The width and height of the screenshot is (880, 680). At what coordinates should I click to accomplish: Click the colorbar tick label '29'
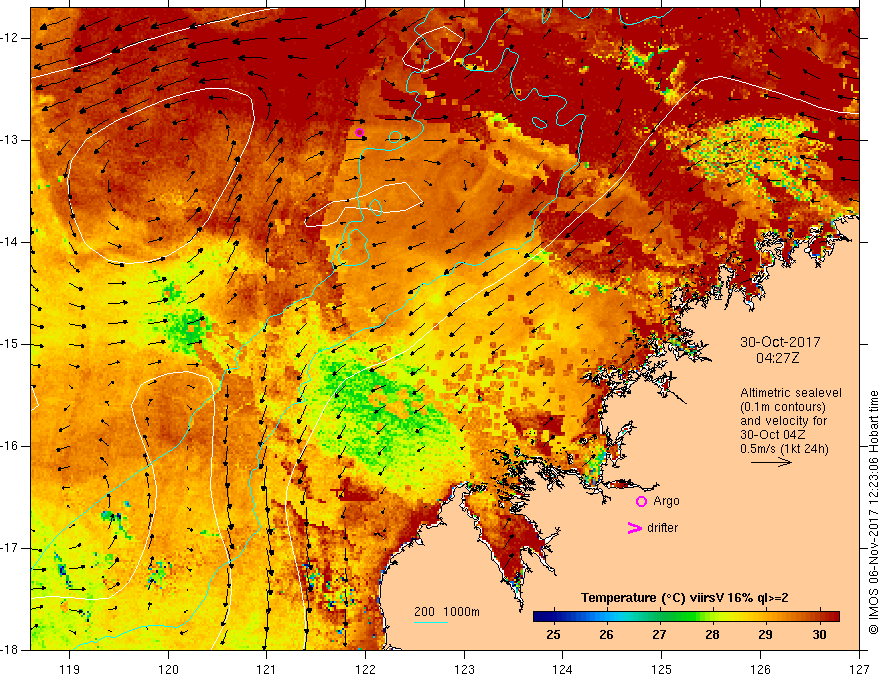[766, 635]
